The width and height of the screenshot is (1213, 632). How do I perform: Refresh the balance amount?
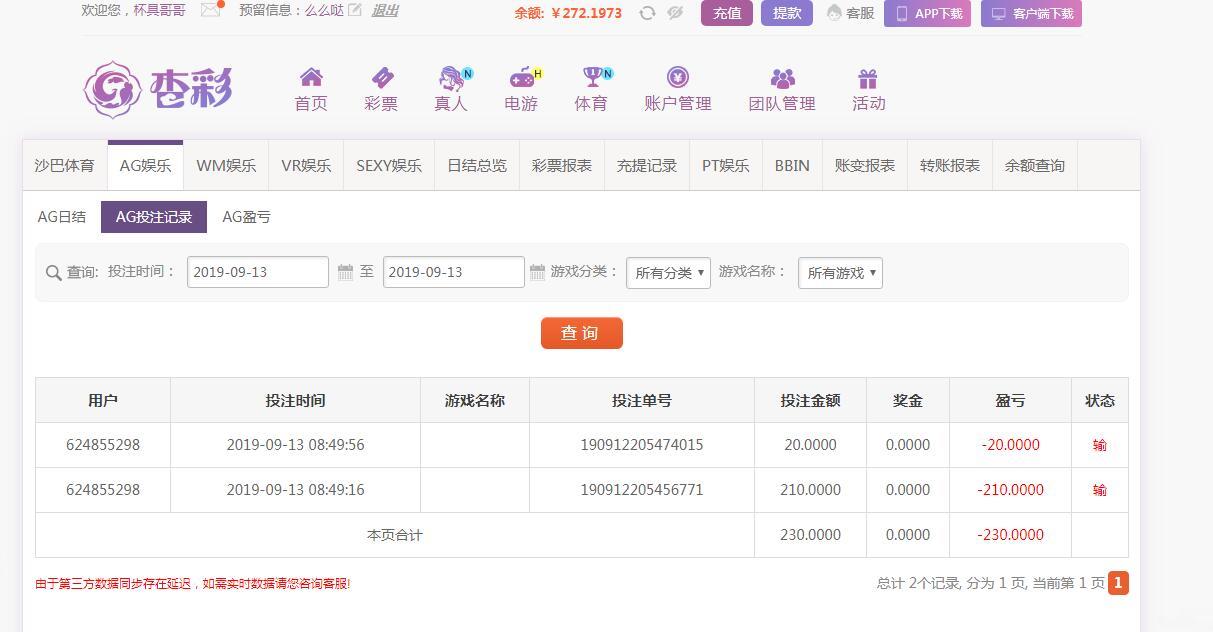tap(648, 13)
